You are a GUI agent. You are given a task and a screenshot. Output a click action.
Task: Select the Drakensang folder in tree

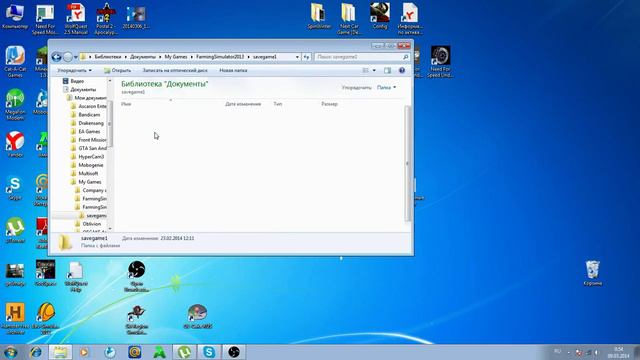point(87,123)
